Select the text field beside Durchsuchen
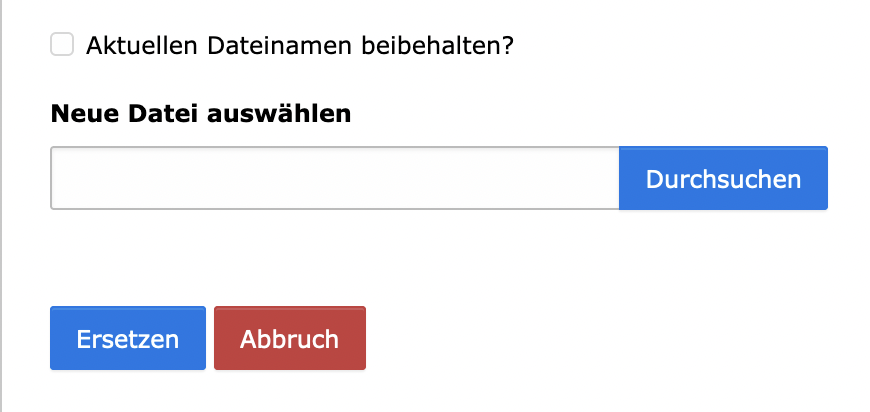 [335, 179]
